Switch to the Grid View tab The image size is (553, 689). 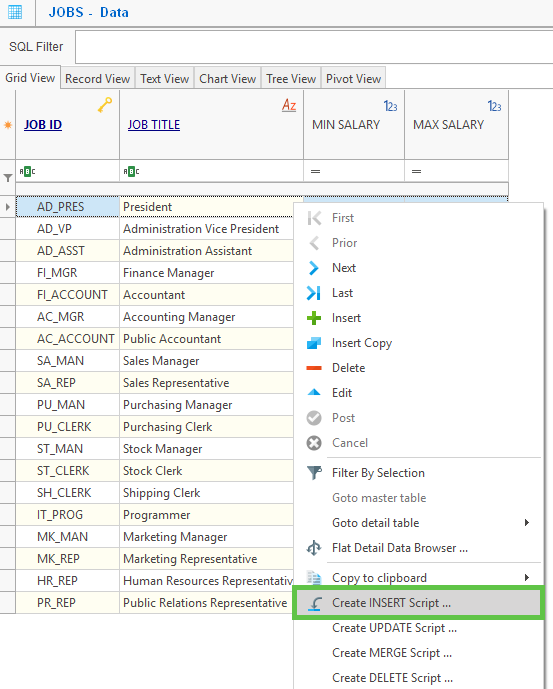30,78
